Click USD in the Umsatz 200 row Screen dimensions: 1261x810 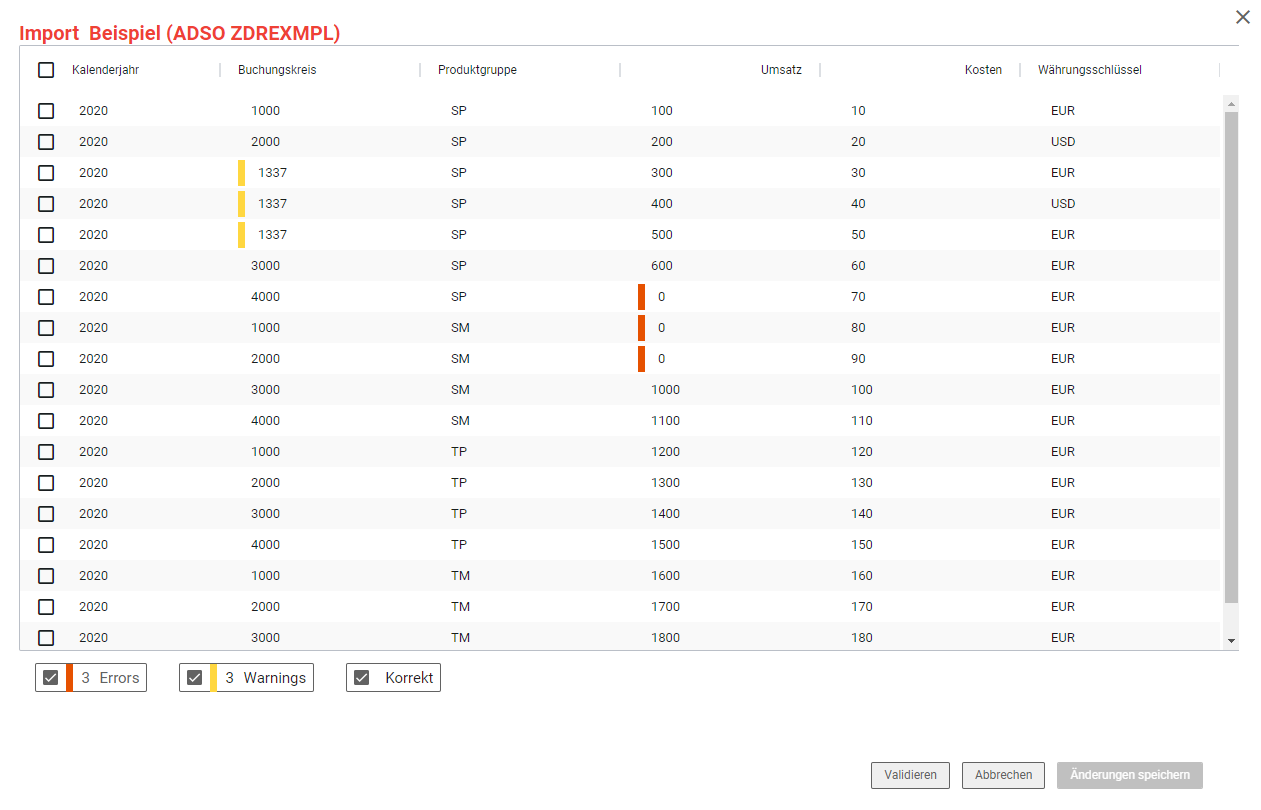pyautogui.click(x=1063, y=142)
